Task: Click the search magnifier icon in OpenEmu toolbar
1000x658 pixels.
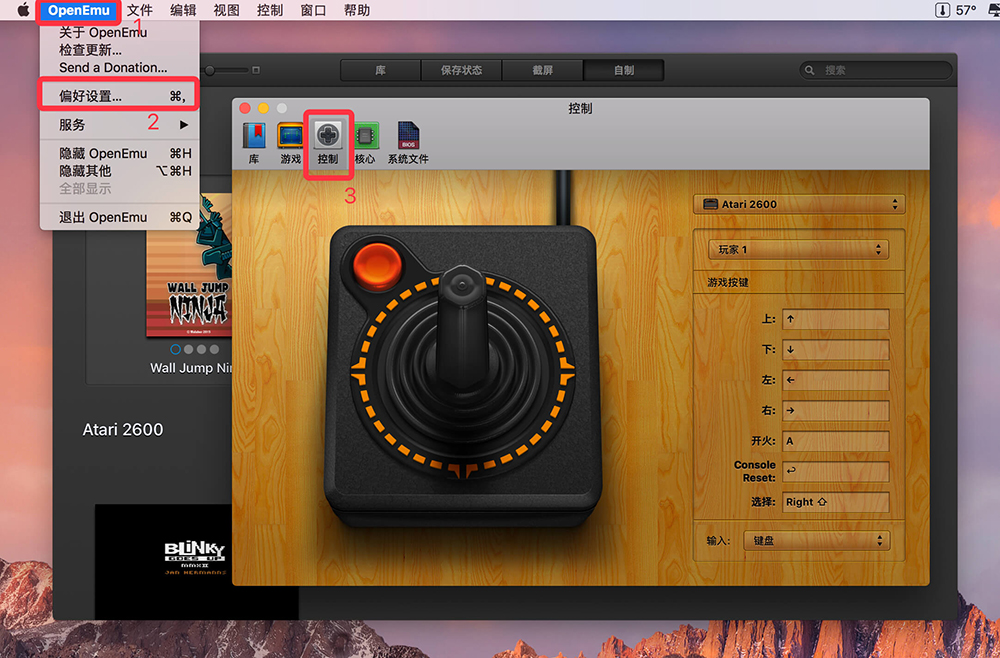Action: click(809, 70)
